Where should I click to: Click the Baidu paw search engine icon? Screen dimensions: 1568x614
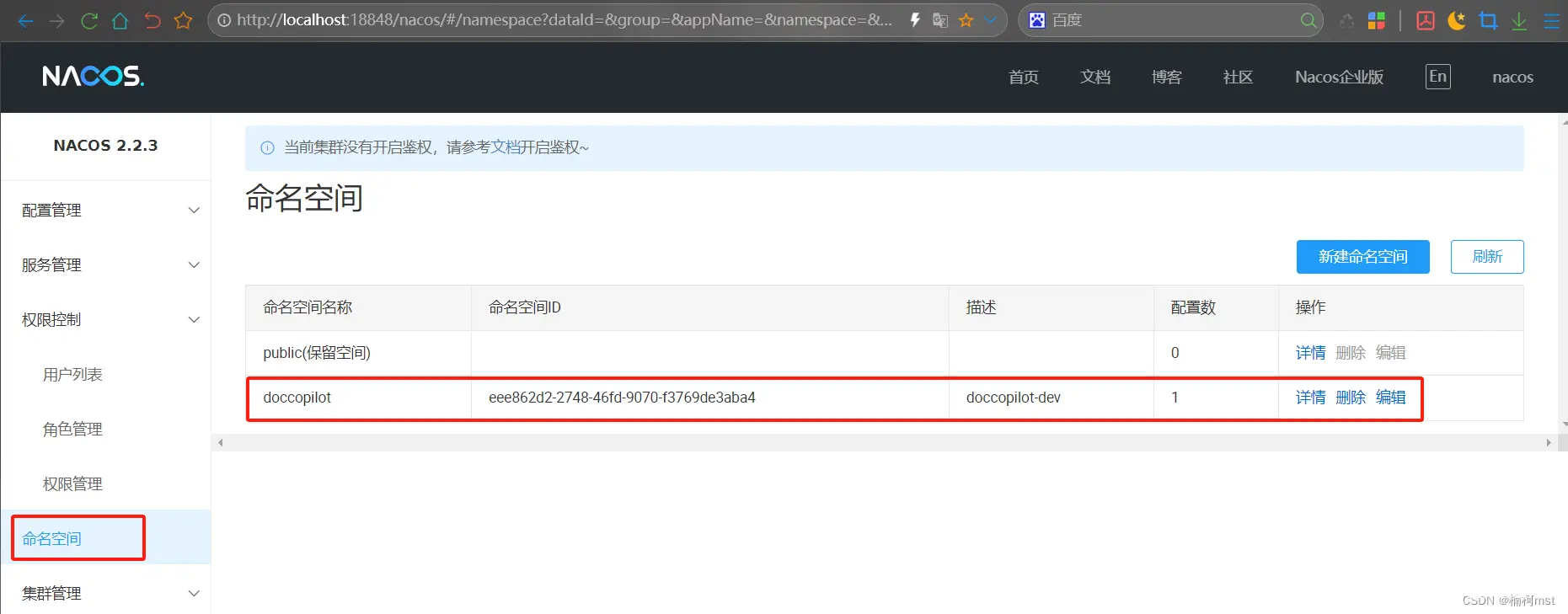pos(1037,20)
